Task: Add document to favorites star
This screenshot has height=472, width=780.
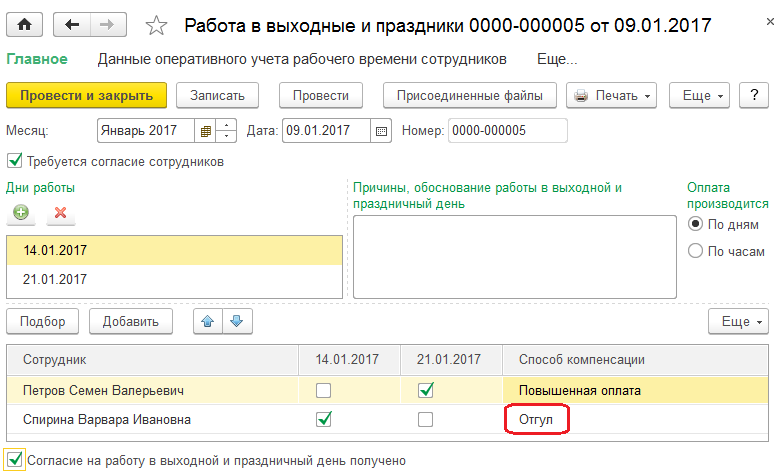Action: [156, 25]
